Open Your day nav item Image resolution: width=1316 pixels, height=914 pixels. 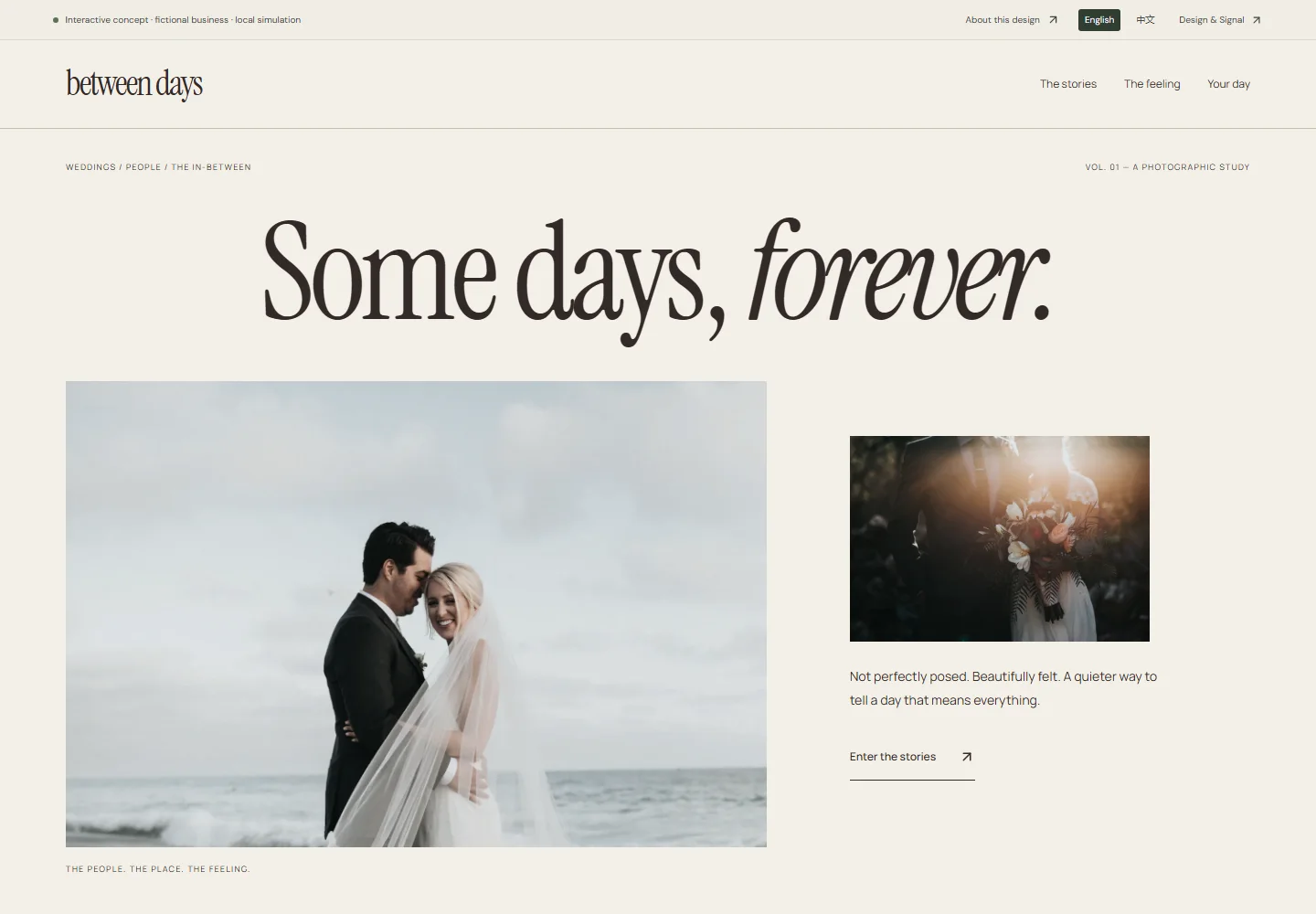point(1228,84)
